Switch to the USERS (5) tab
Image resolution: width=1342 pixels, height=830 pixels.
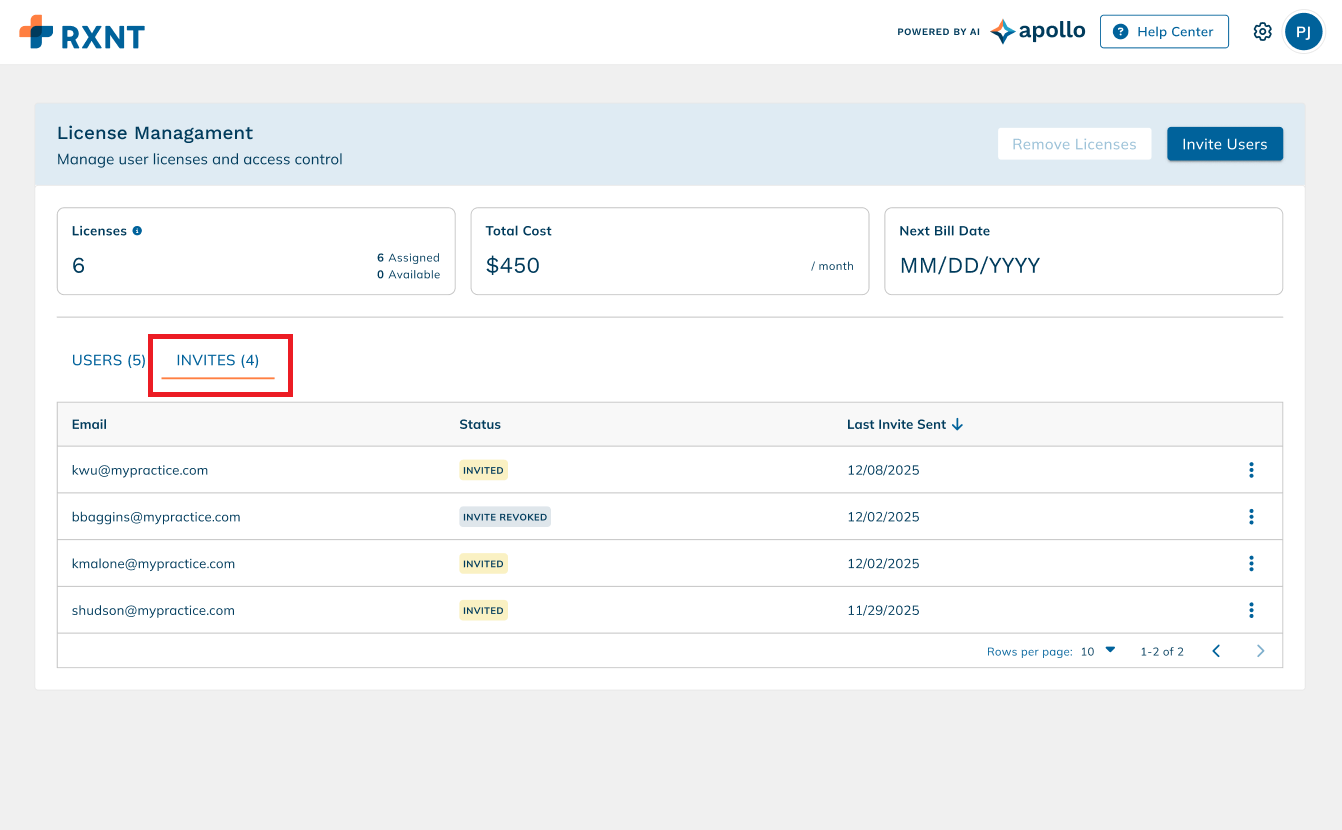coord(108,360)
